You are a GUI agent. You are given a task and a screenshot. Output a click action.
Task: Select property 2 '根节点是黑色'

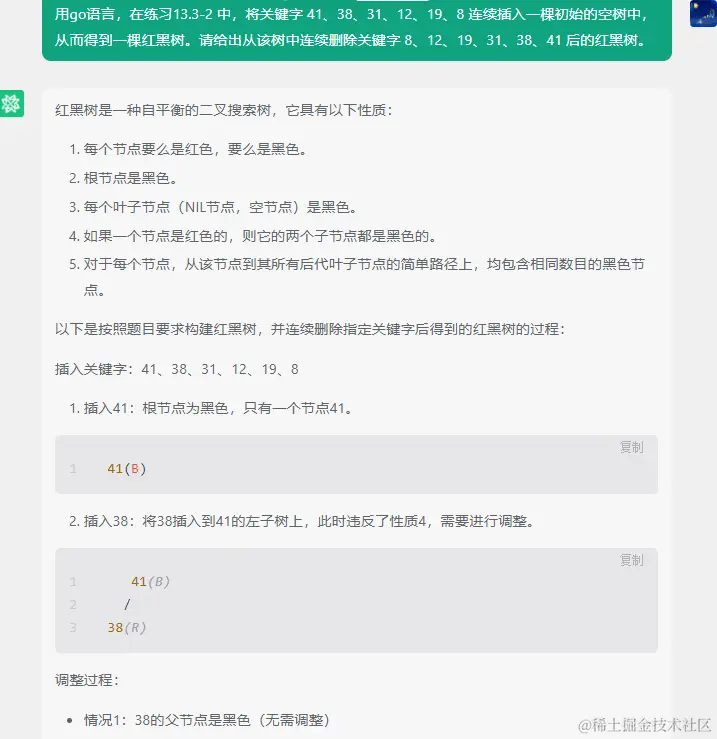click(x=126, y=178)
